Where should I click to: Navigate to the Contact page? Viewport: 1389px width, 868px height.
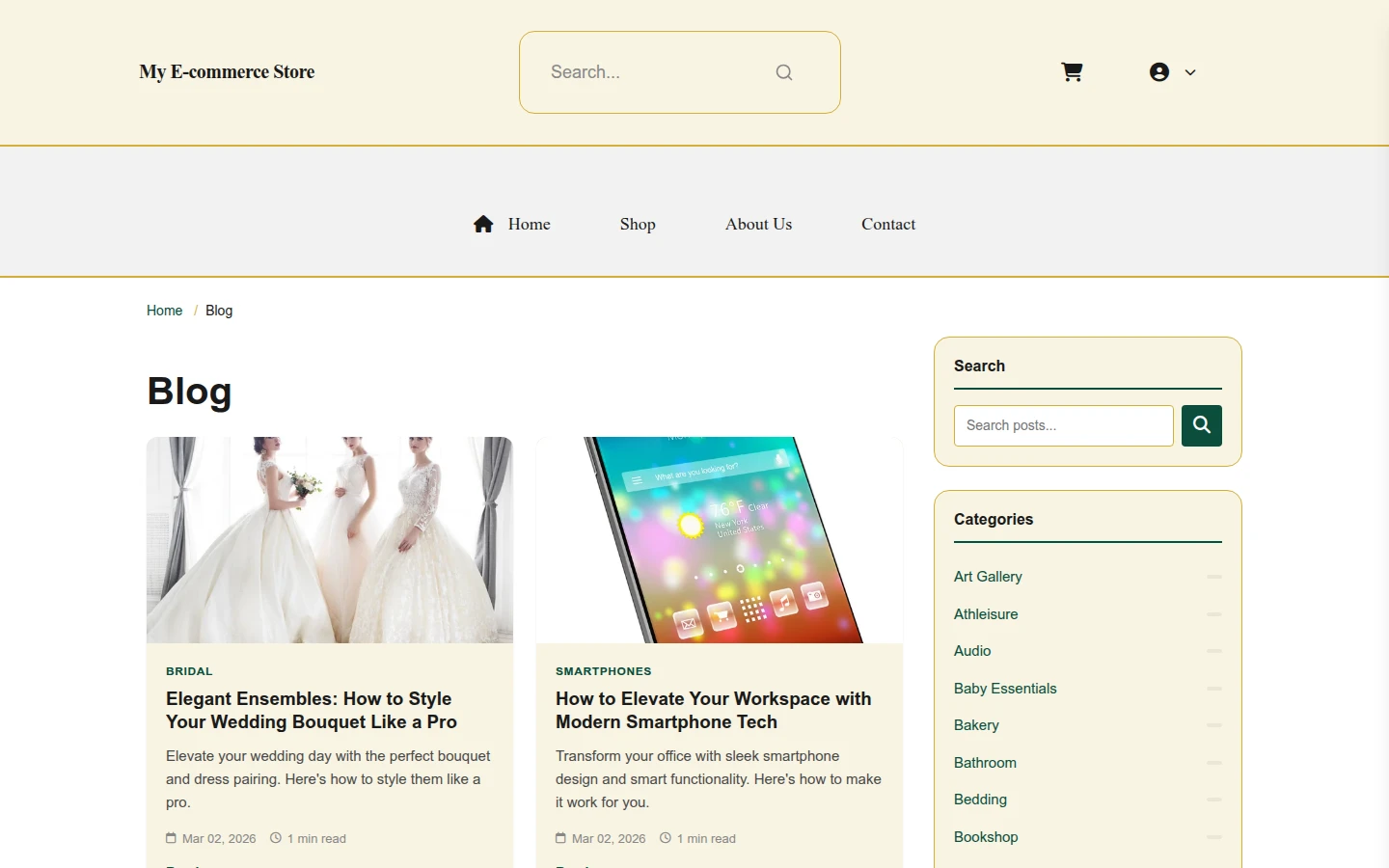[x=888, y=224]
